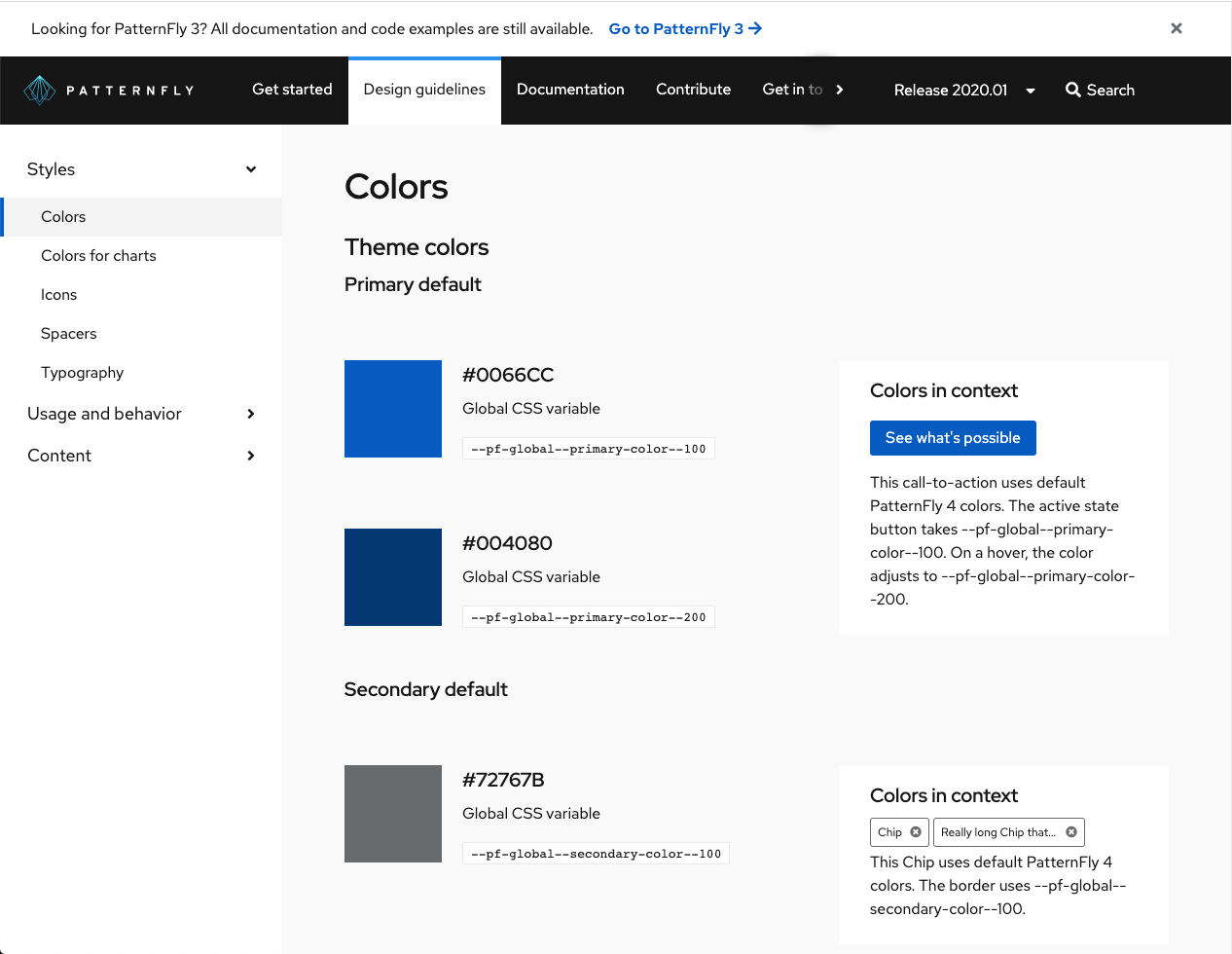Click the #0066CC blue swatch
The image size is (1232, 954).
pos(393,409)
